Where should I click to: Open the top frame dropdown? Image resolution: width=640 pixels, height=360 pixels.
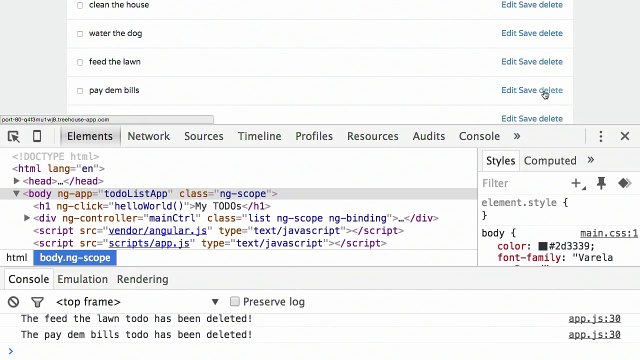click(137, 302)
